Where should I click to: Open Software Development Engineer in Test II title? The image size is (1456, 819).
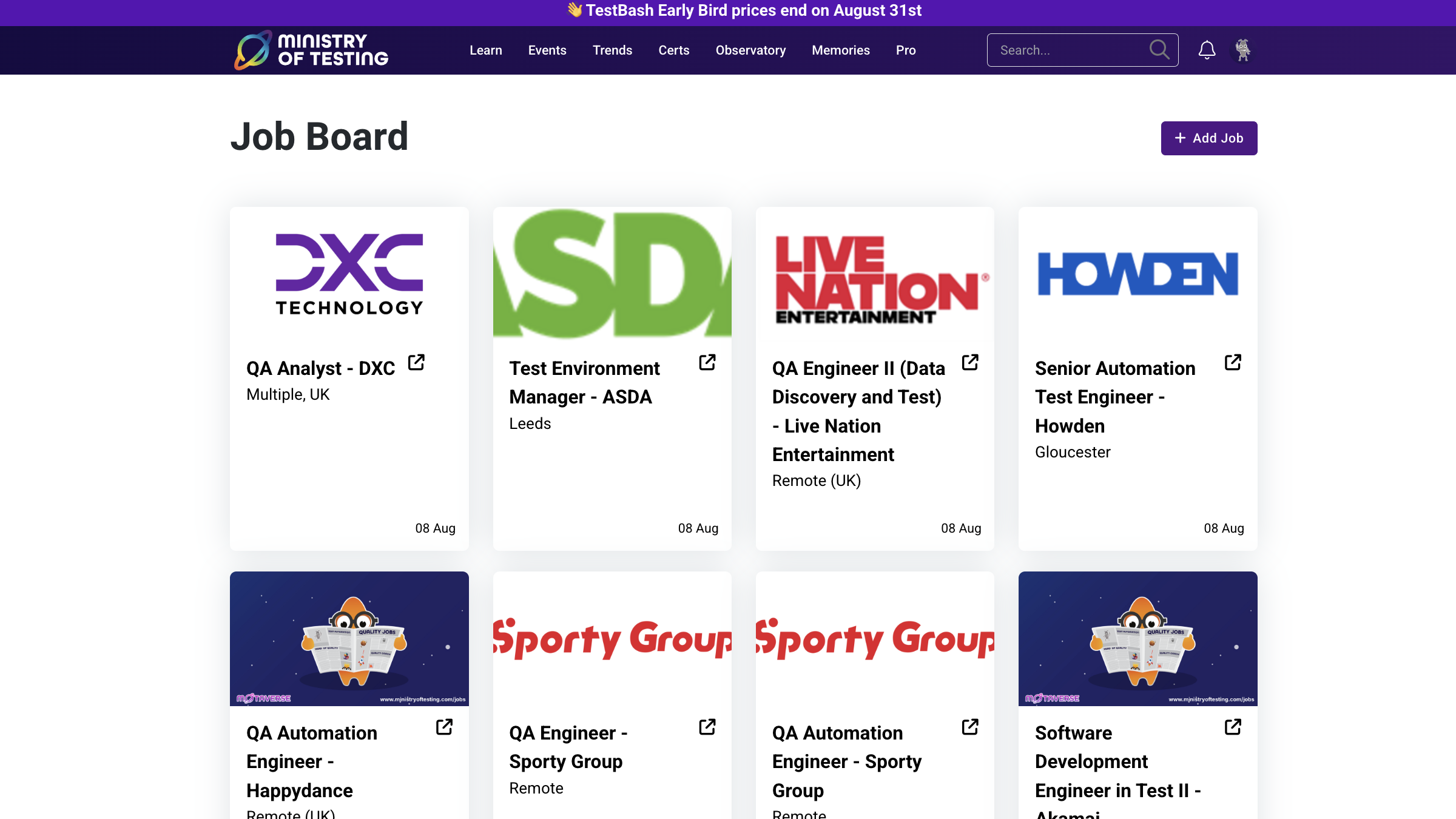(1118, 770)
